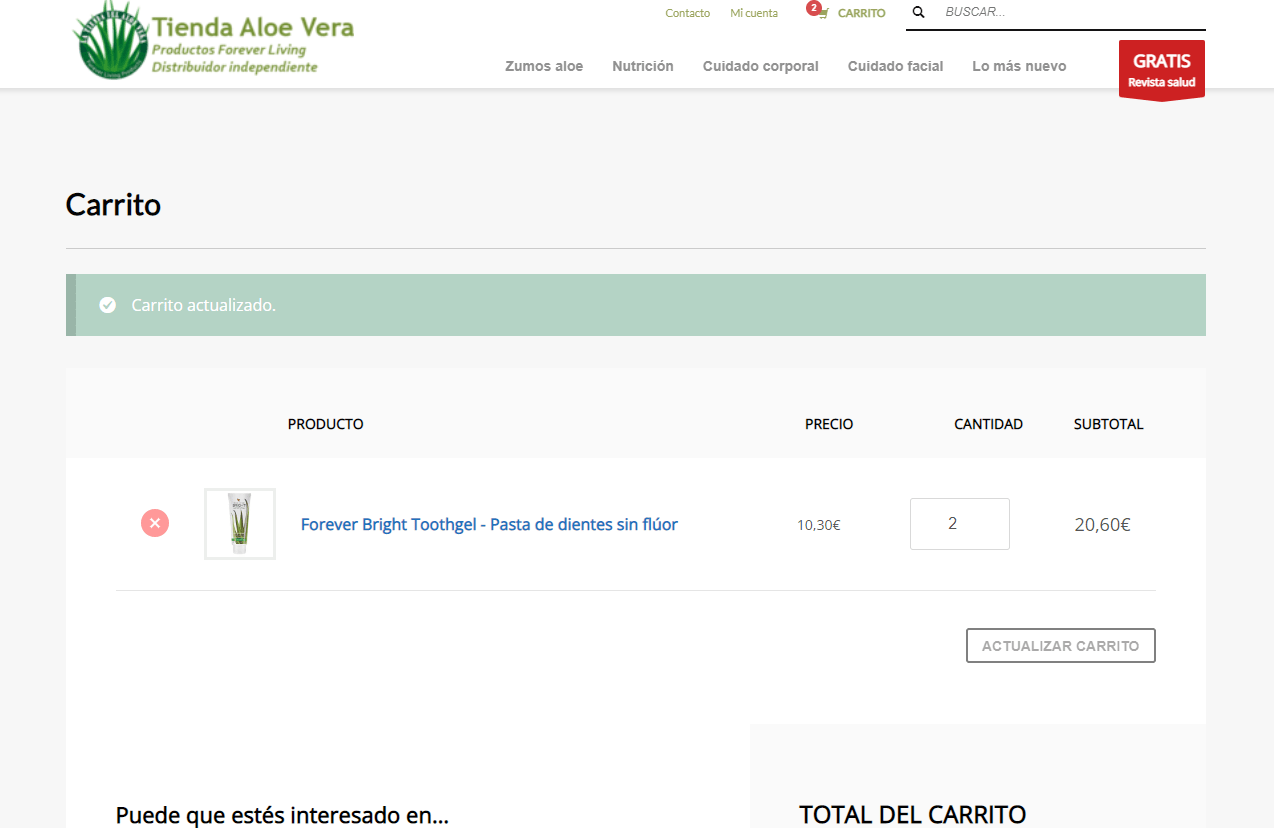Click the GRATIS Revista salud banner
Viewport: 1274px width, 828px height.
coord(1162,70)
